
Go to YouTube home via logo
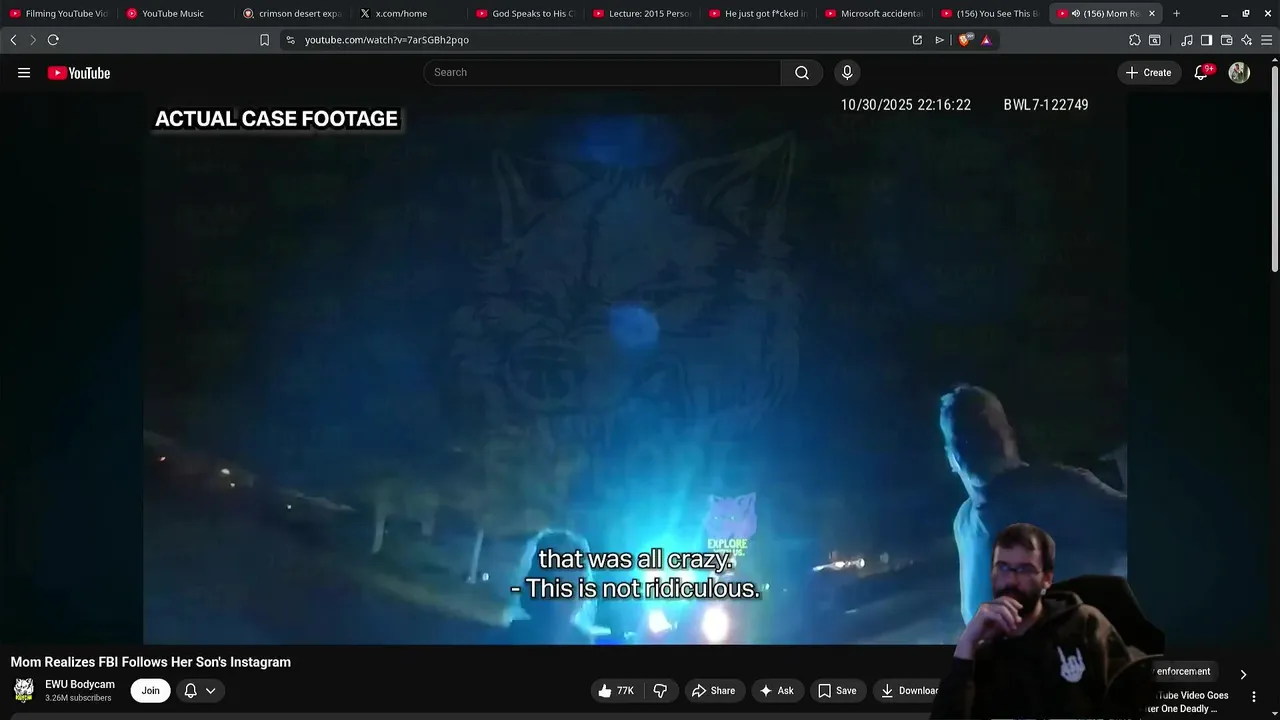79,73
